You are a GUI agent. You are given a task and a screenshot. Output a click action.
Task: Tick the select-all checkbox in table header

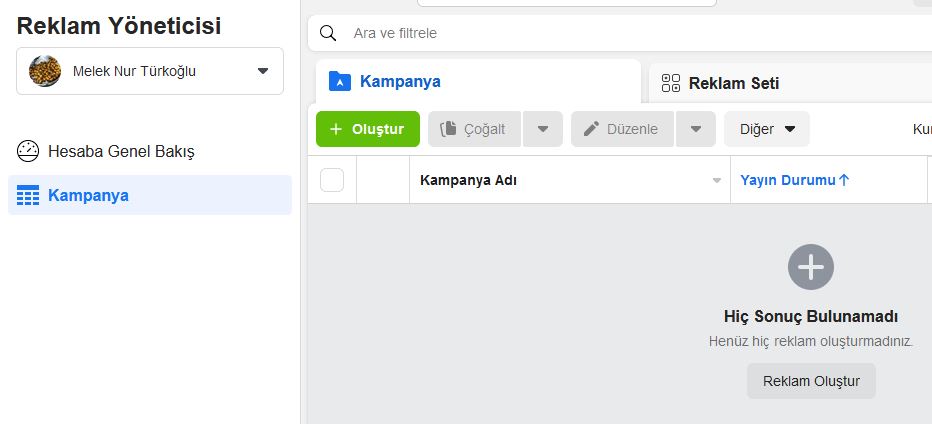[332, 180]
